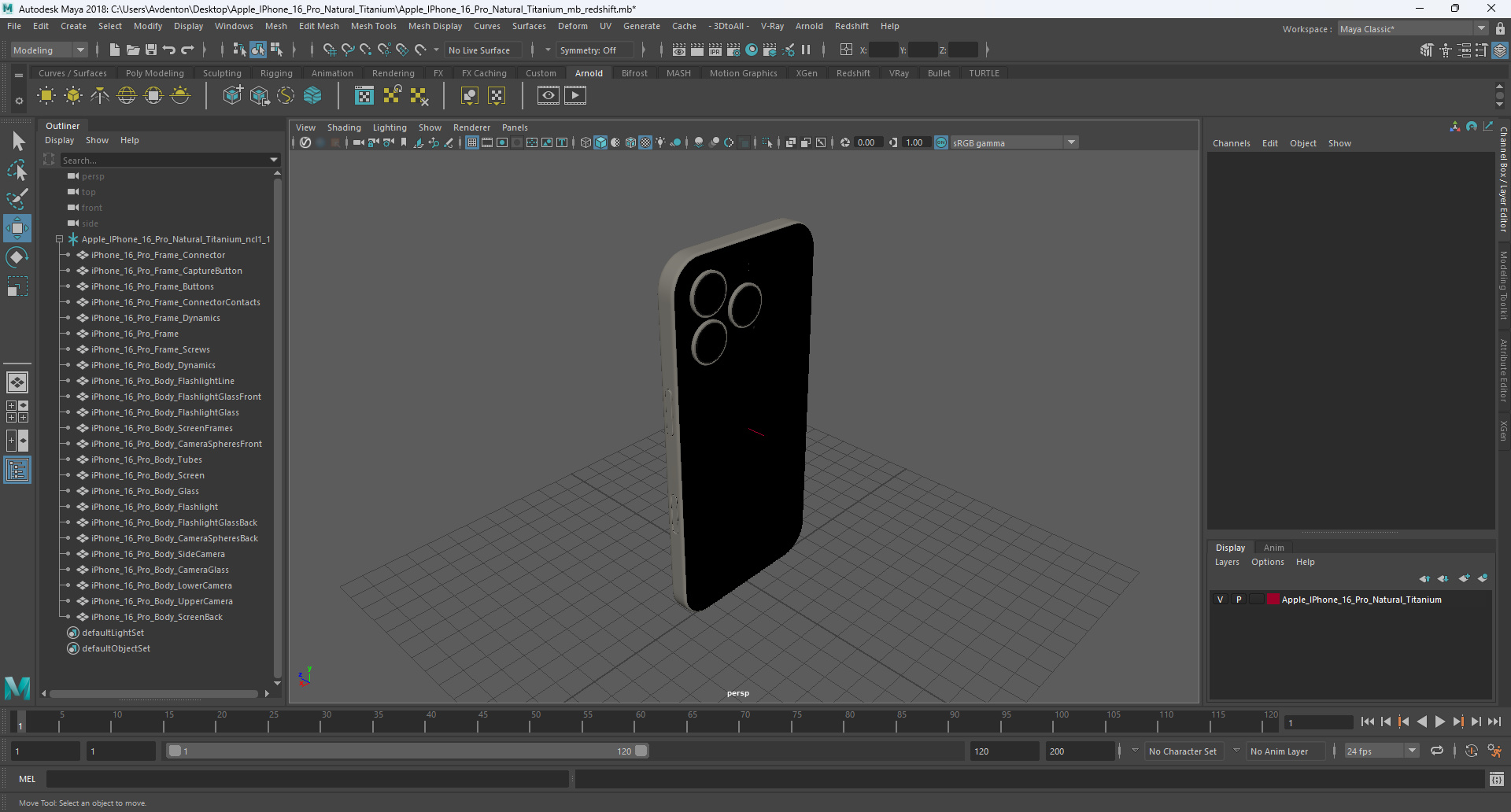
Task: Open the Mesh Tools menu
Action: (x=373, y=26)
